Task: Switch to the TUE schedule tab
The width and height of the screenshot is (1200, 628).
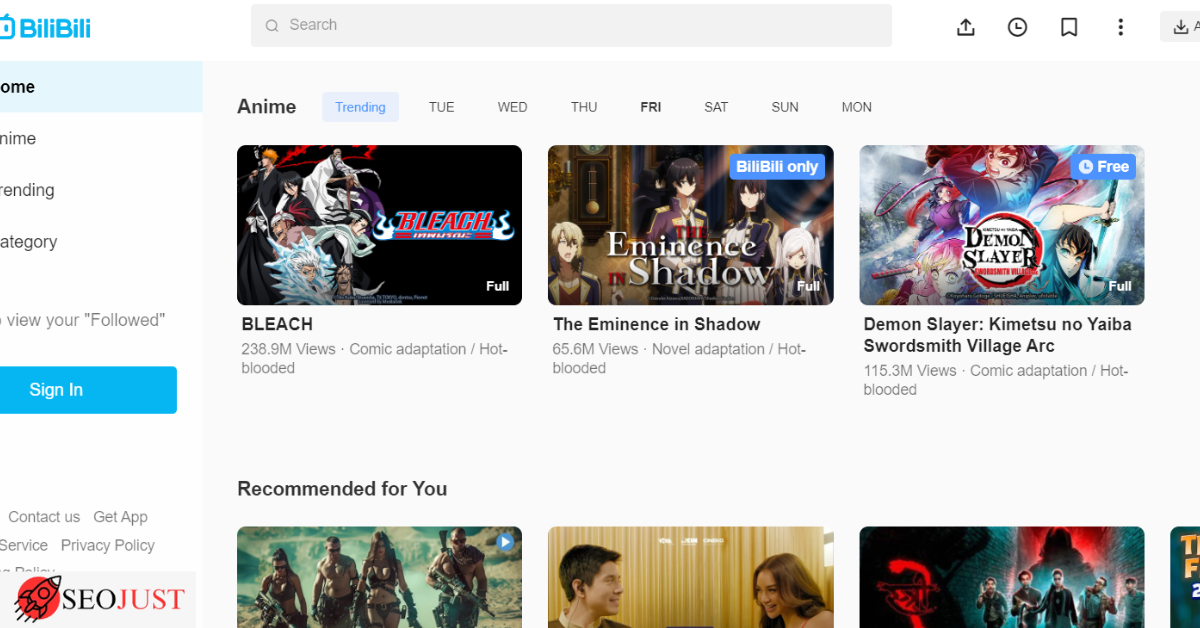Action: point(441,107)
